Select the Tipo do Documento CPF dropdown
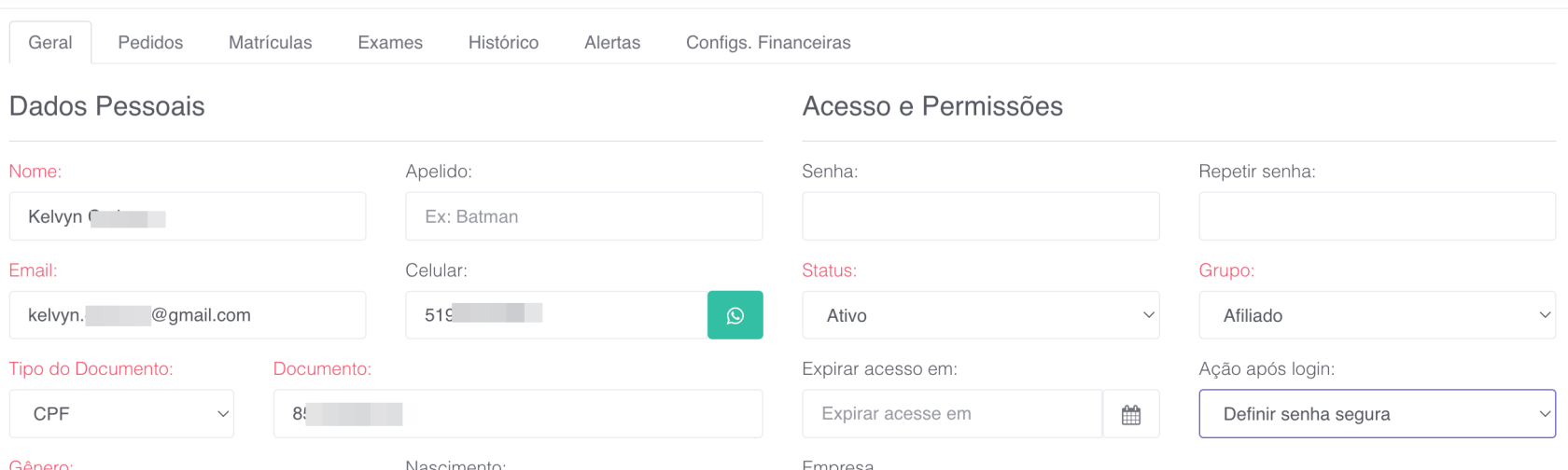1568x470 pixels. click(x=121, y=414)
